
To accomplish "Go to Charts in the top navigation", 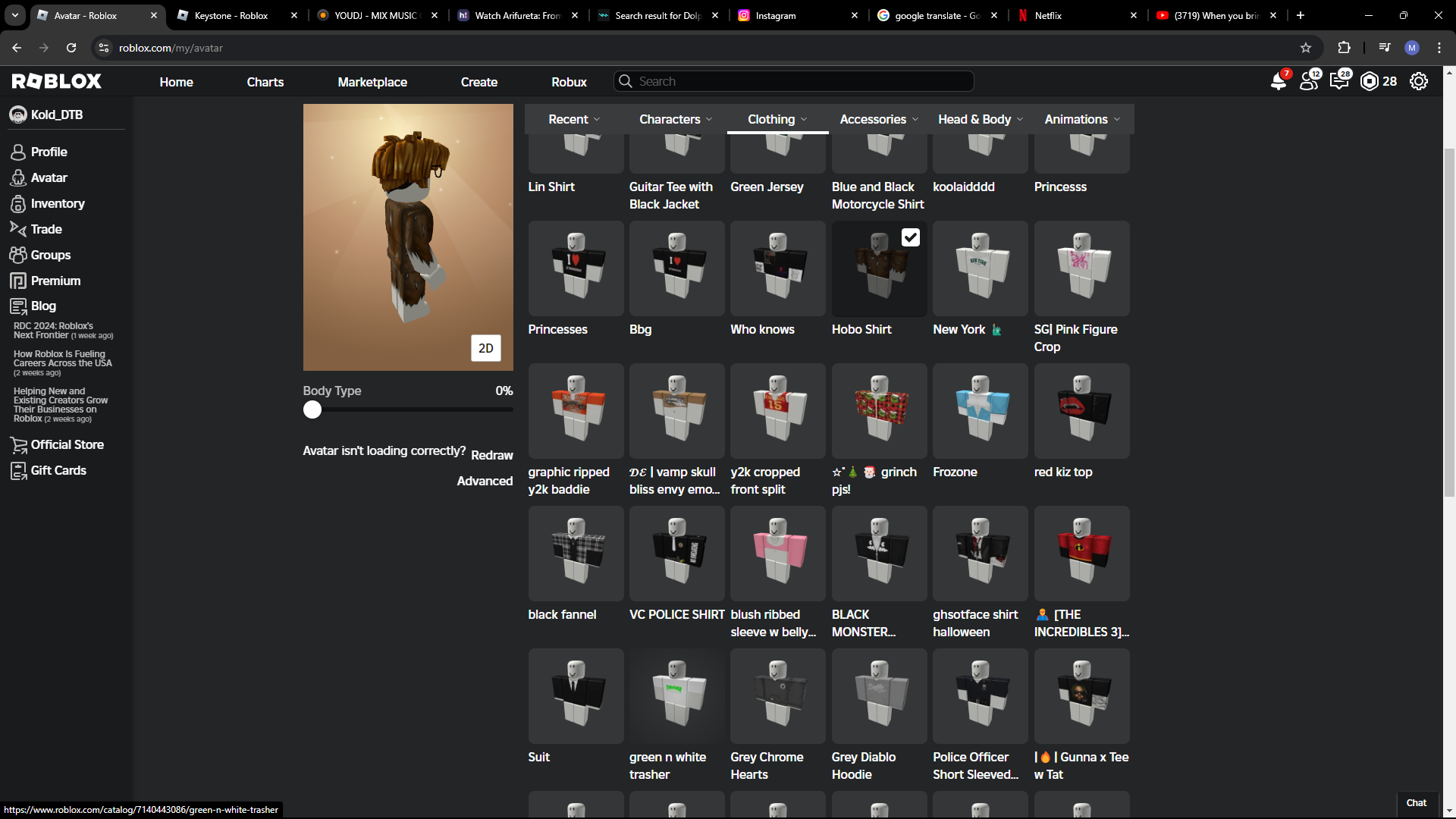I will (x=265, y=82).
